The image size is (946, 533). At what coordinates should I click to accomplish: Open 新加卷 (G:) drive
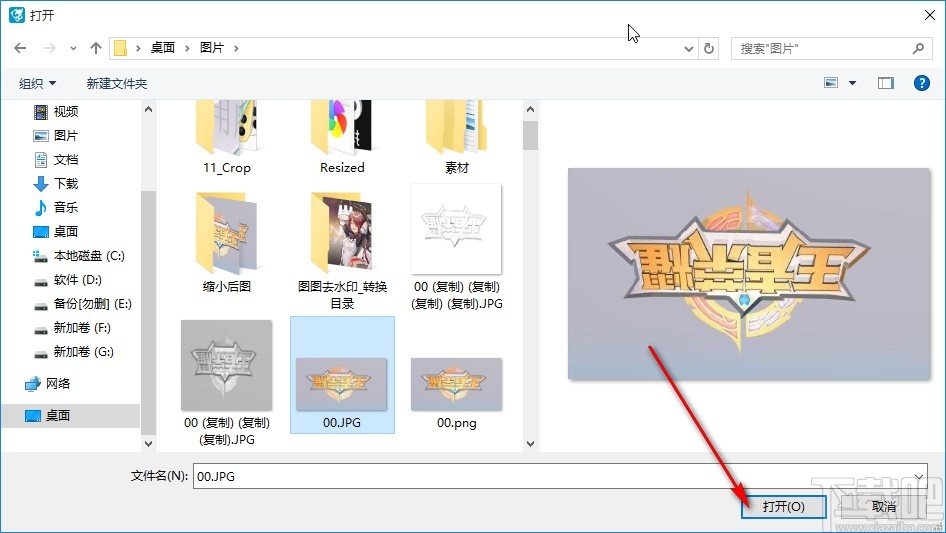pyautogui.click(x=83, y=351)
